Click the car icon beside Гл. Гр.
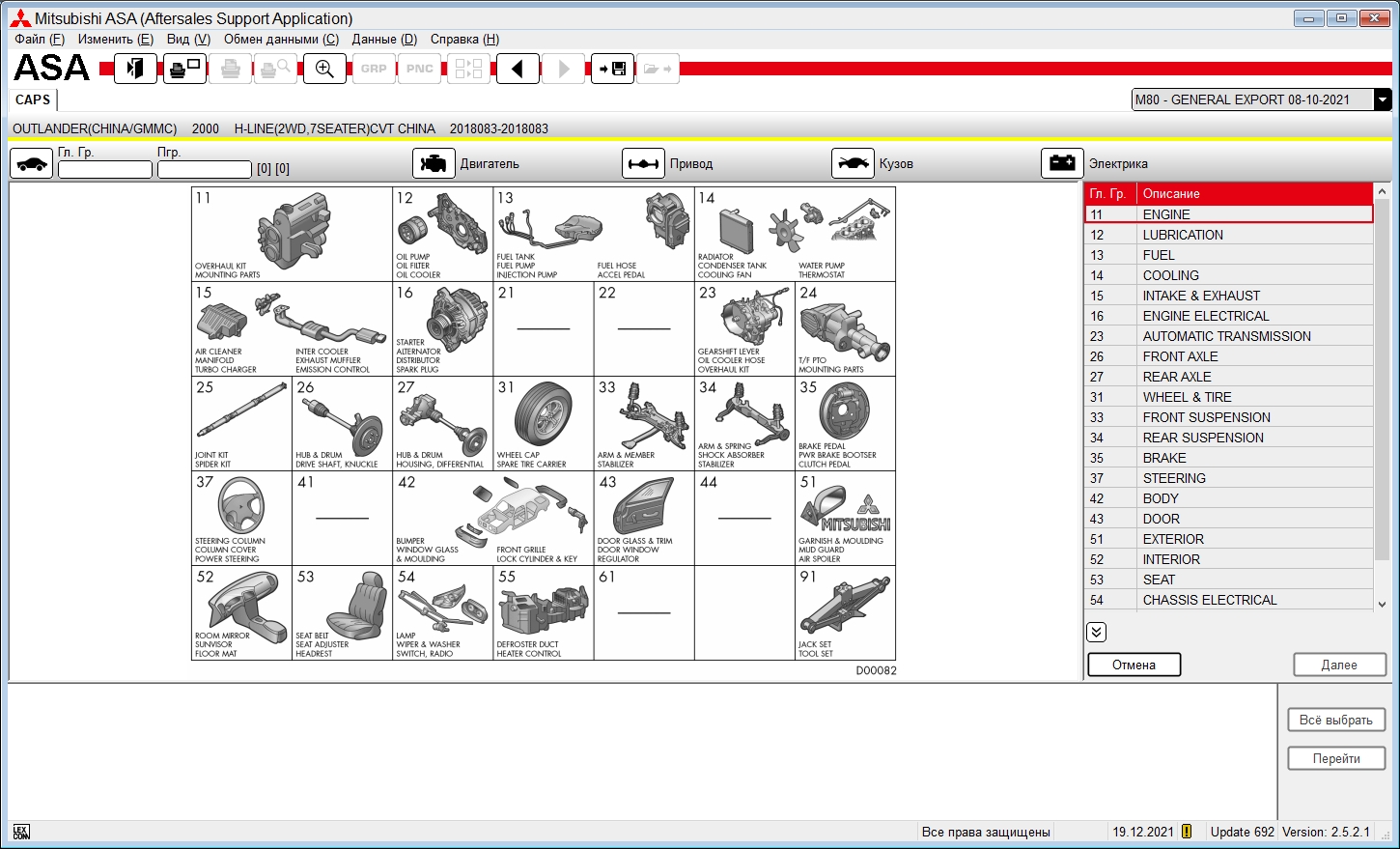Viewport: 1400px width, 849px height. (x=32, y=163)
